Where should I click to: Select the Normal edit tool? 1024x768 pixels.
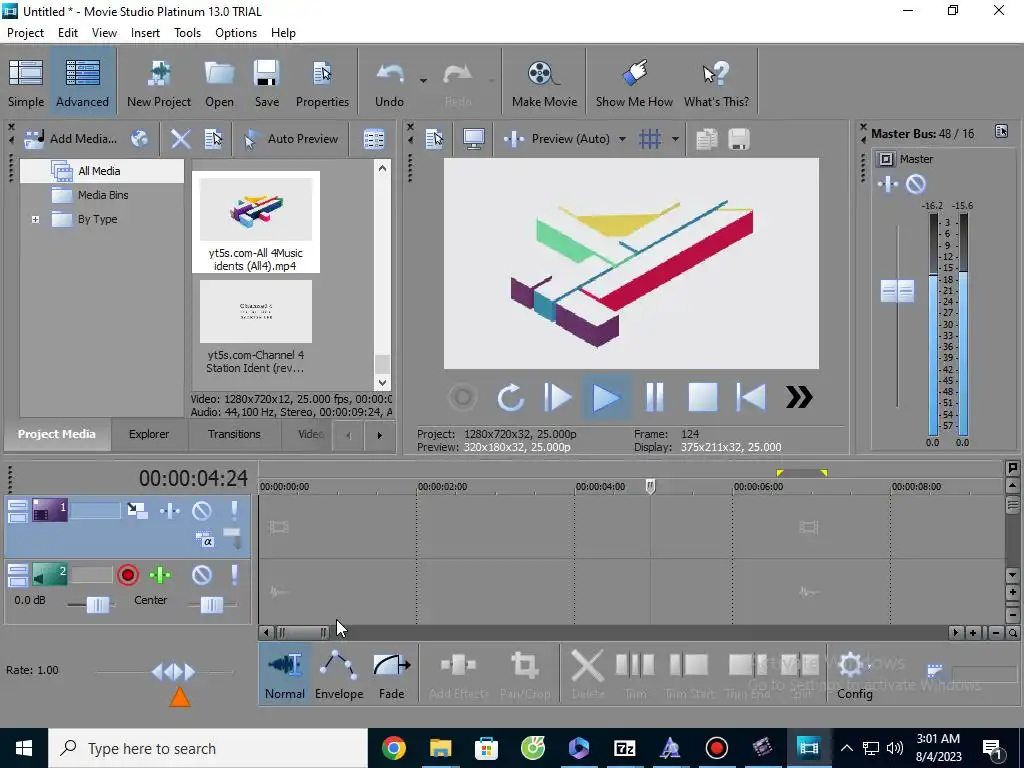pos(285,674)
